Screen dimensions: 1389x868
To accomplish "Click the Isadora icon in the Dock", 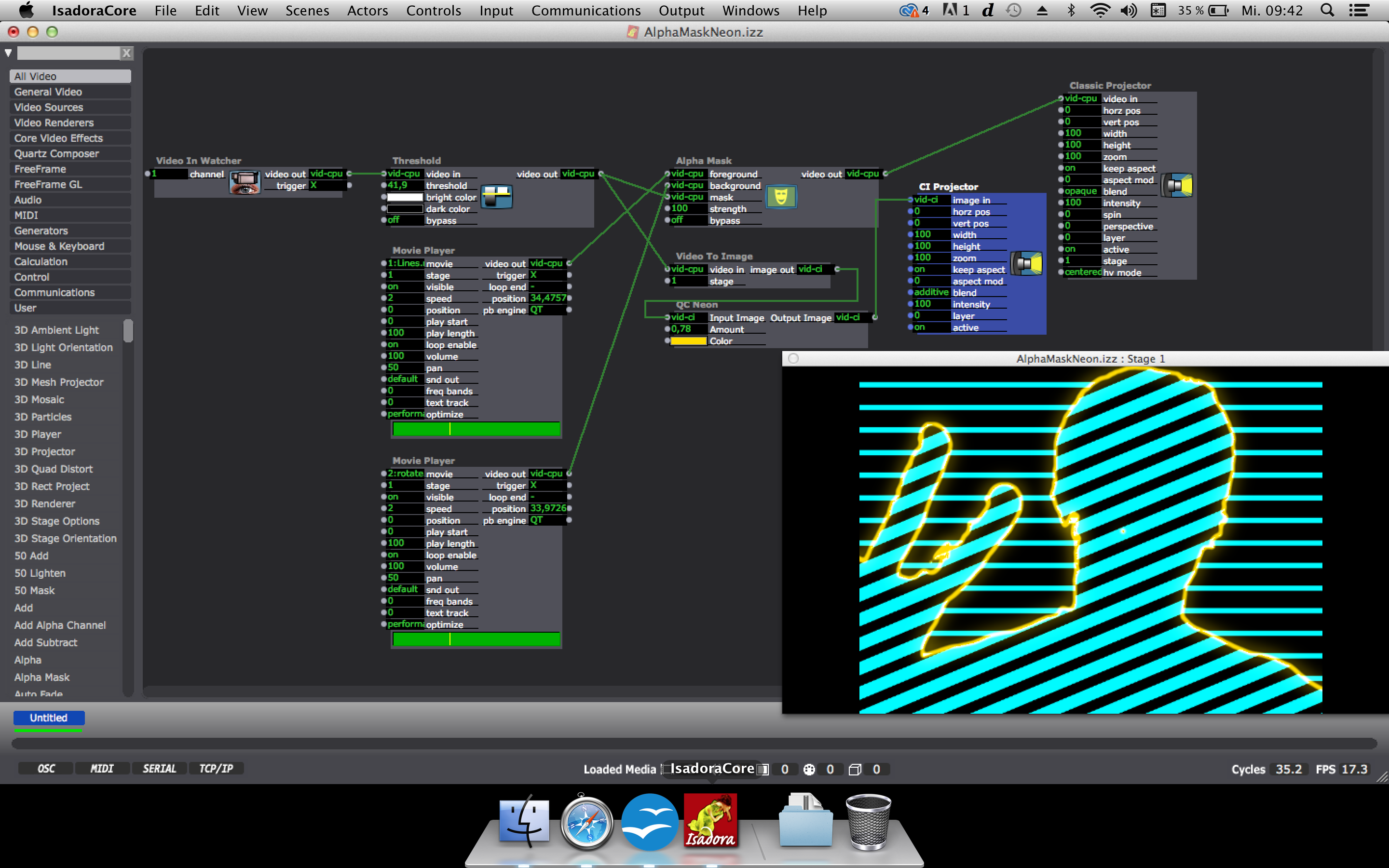I will click(x=710, y=821).
